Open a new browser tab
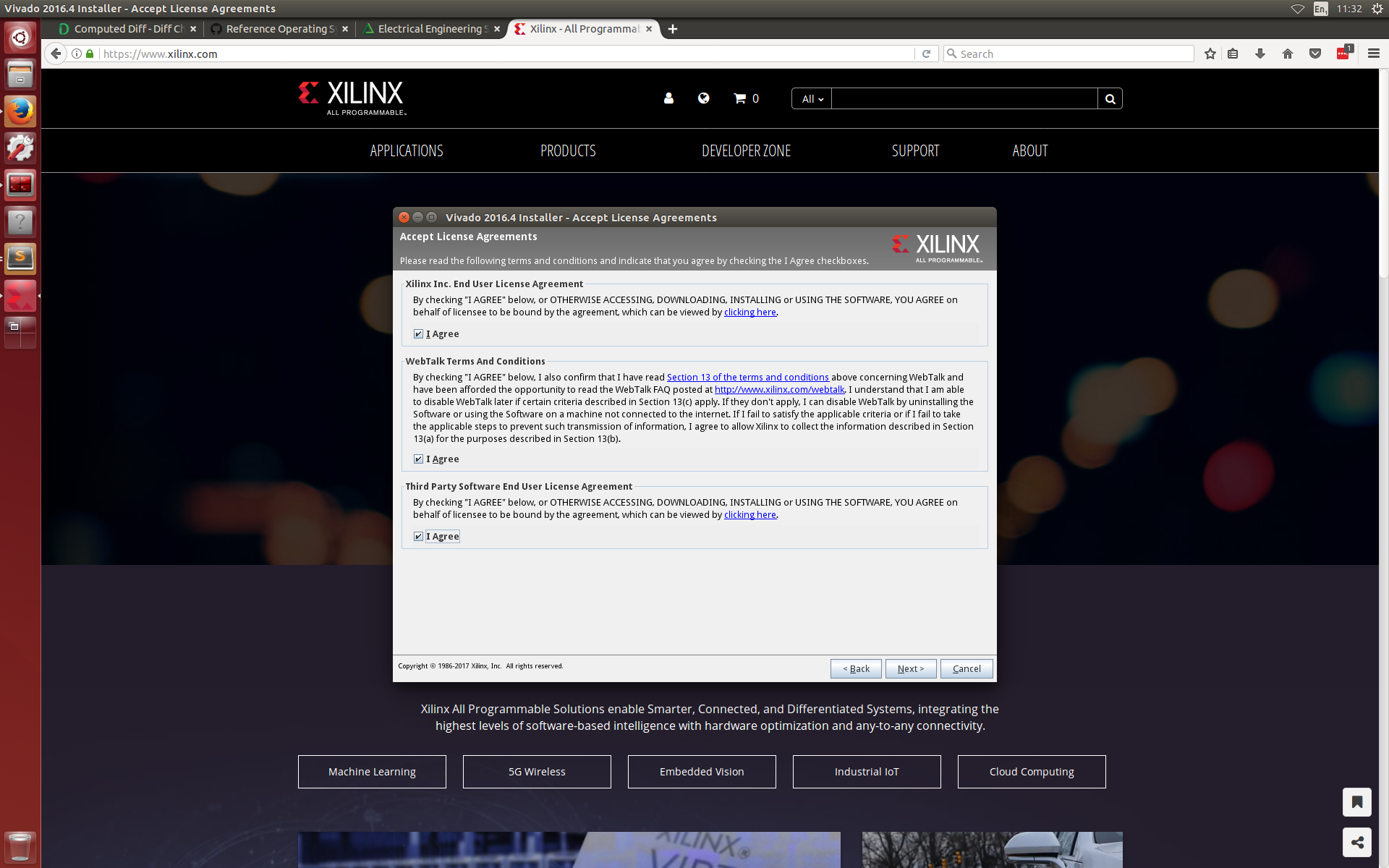1389x868 pixels. point(673,29)
